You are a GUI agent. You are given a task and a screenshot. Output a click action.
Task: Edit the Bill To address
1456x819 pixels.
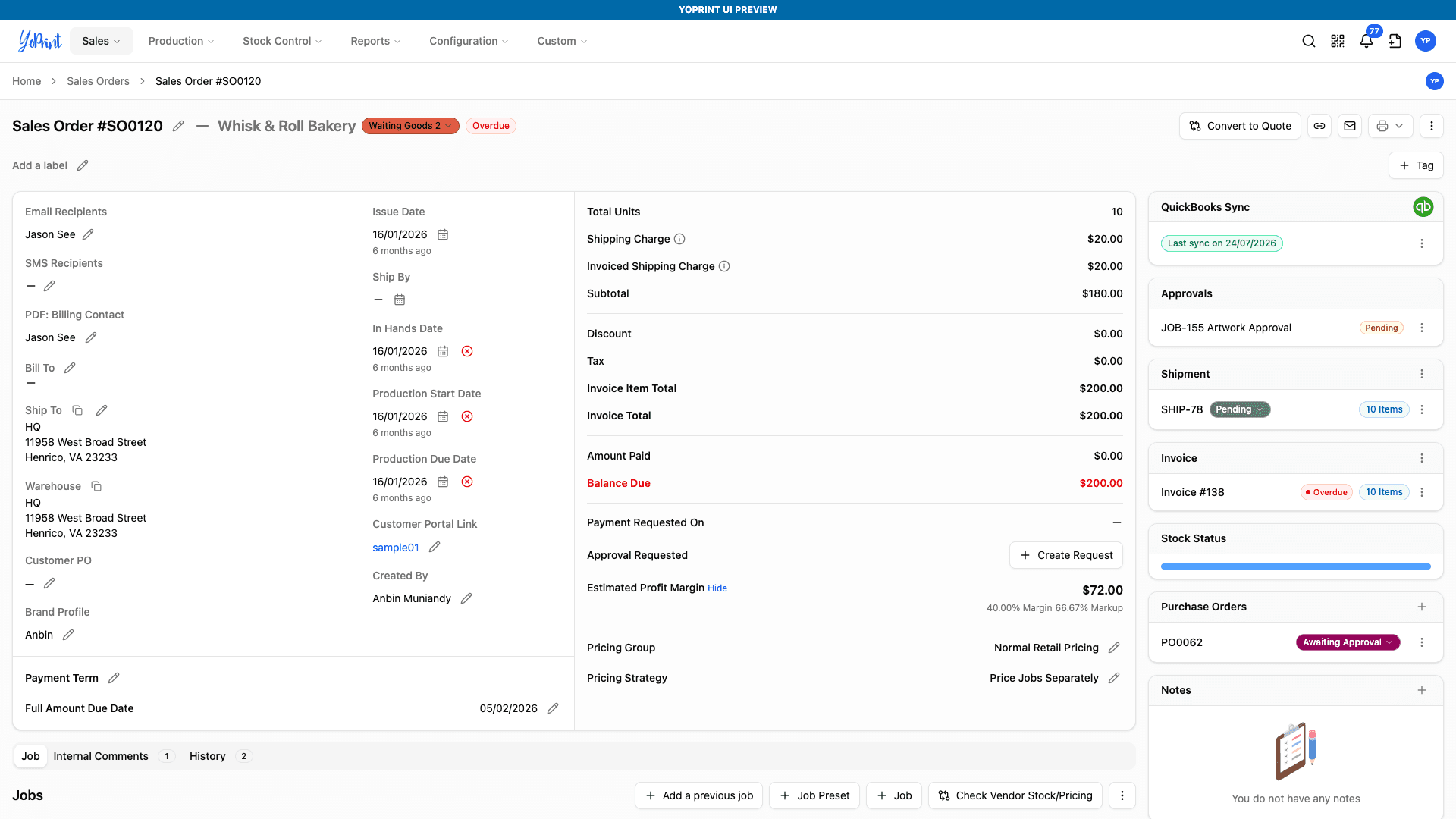tap(70, 368)
